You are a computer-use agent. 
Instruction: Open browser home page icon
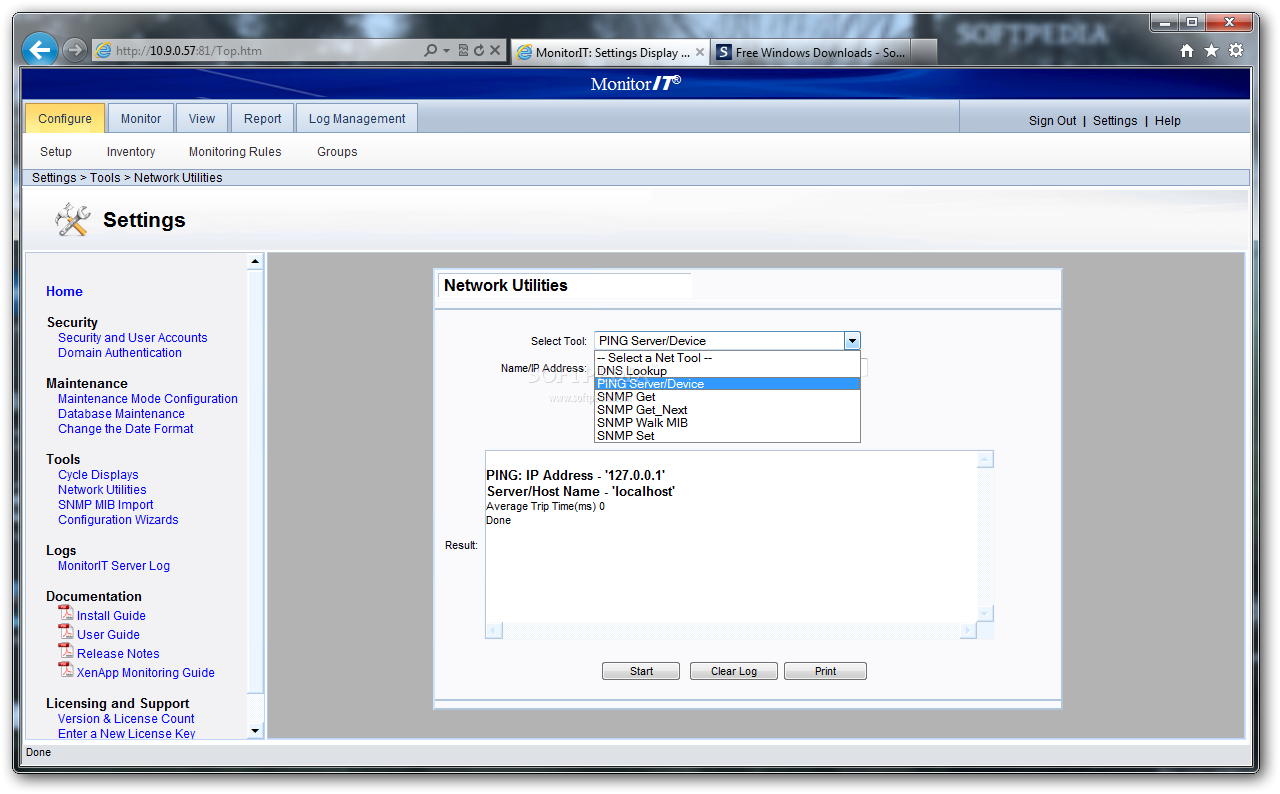tap(1187, 51)
